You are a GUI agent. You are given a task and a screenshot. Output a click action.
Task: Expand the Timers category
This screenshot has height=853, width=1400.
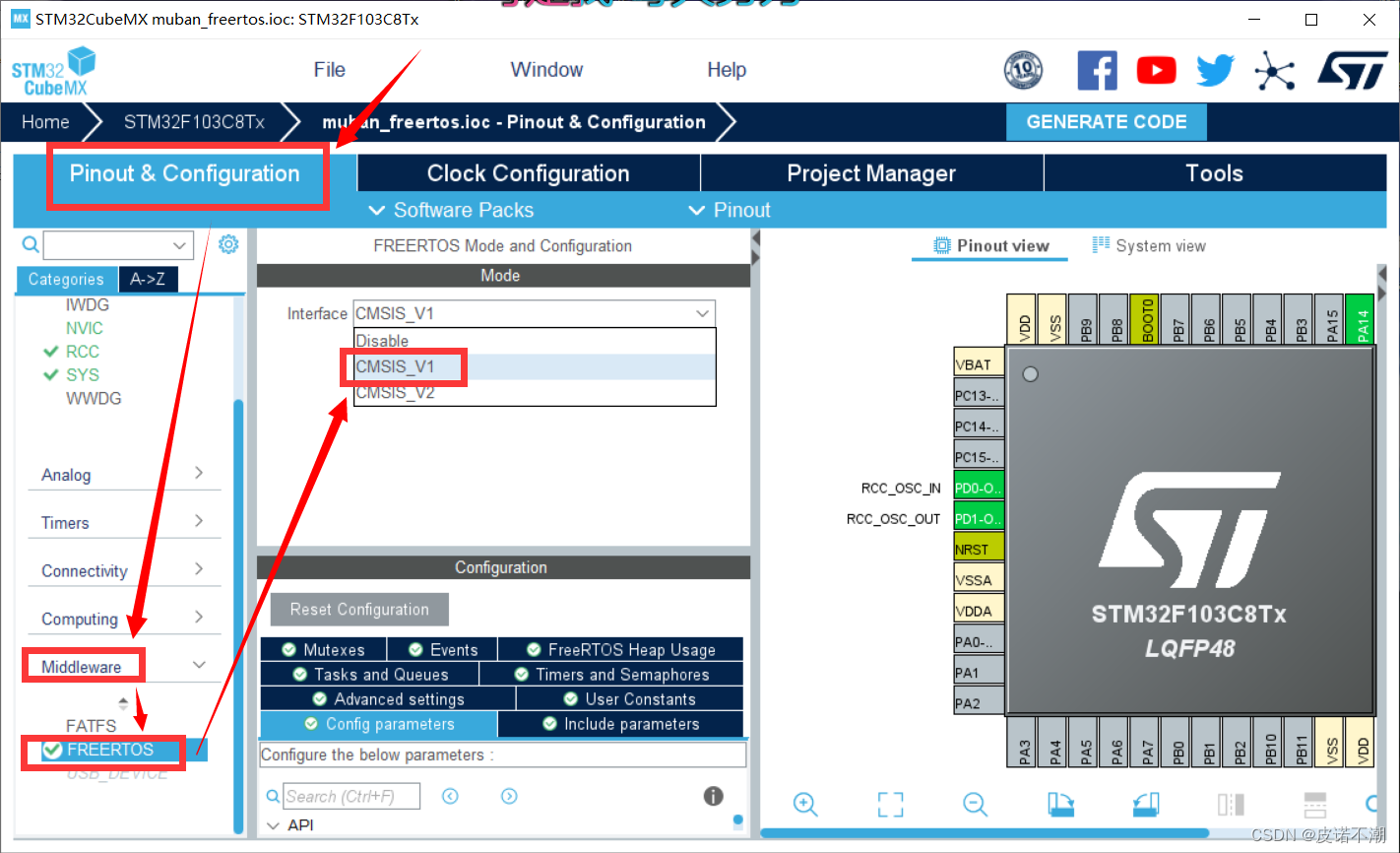(x=123, y=522)
